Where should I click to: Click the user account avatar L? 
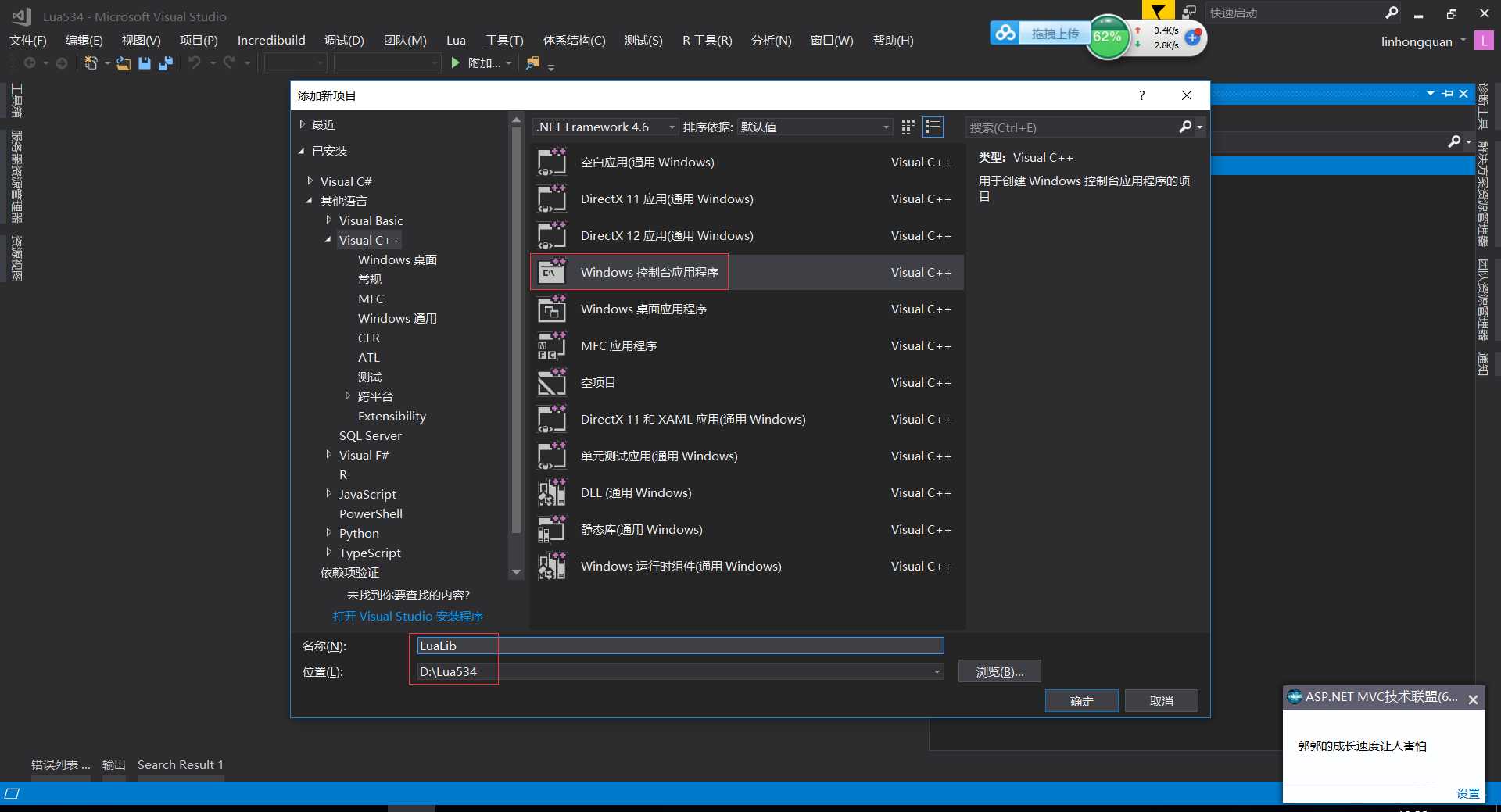coord(1483,41)
